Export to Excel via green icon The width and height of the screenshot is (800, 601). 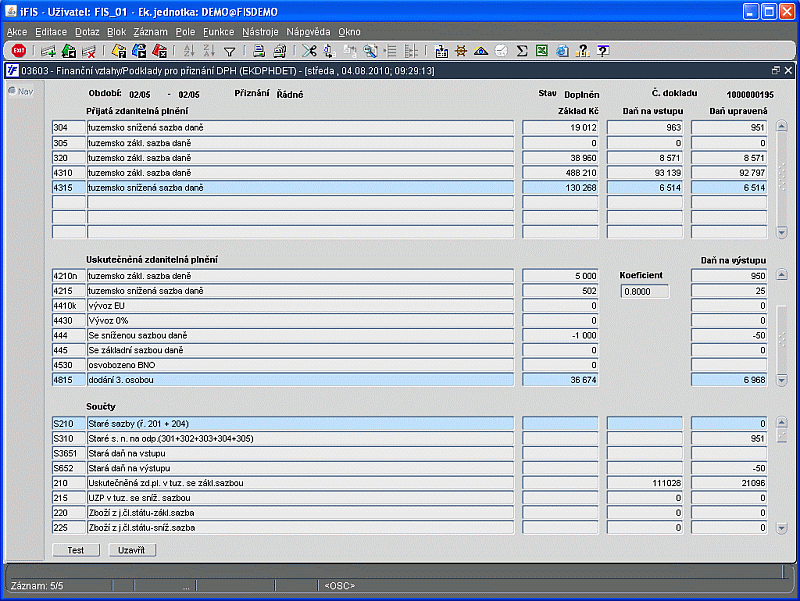[x=541, y=51]
